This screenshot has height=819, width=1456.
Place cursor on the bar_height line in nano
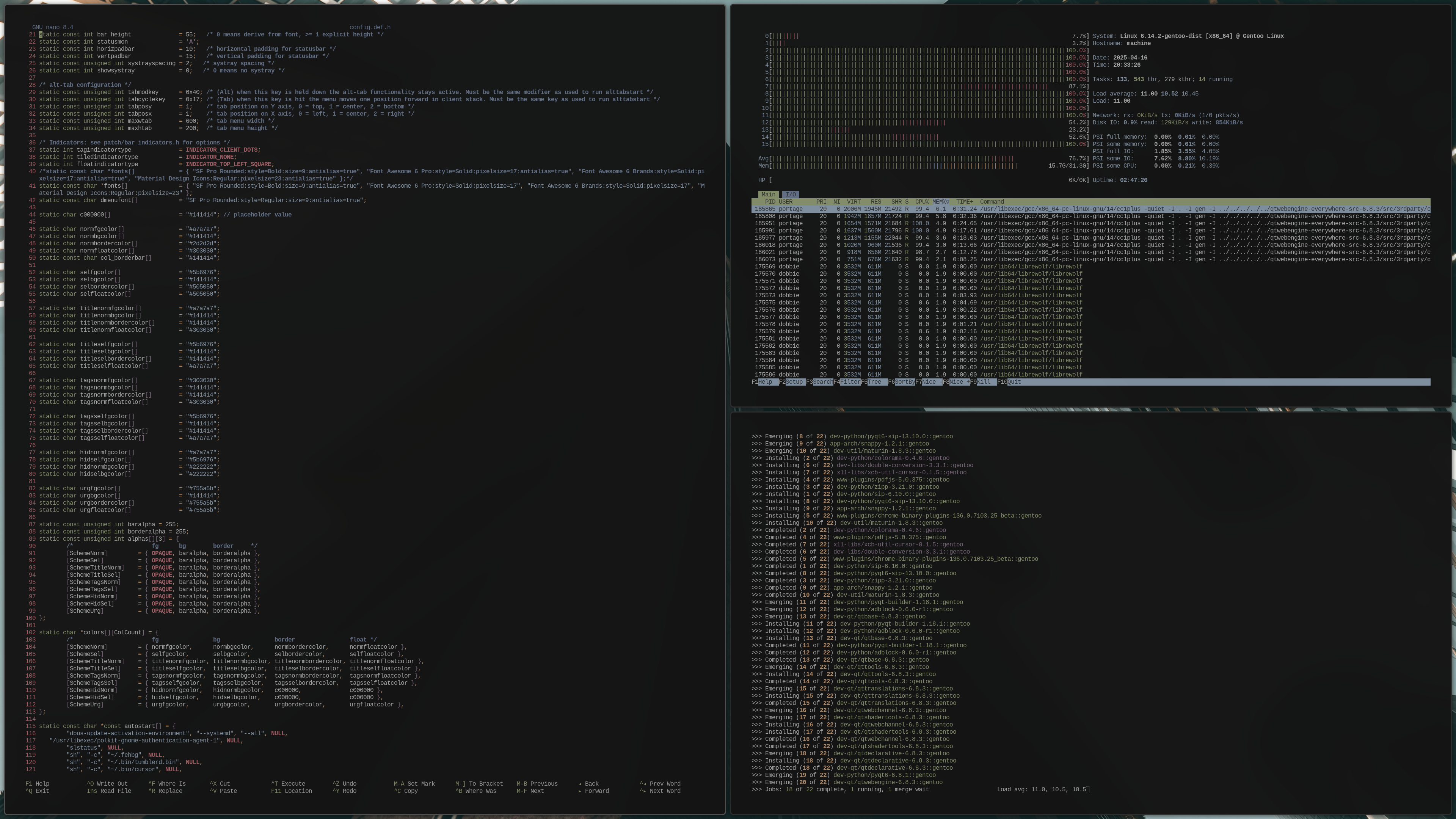[x=211, y=35]
